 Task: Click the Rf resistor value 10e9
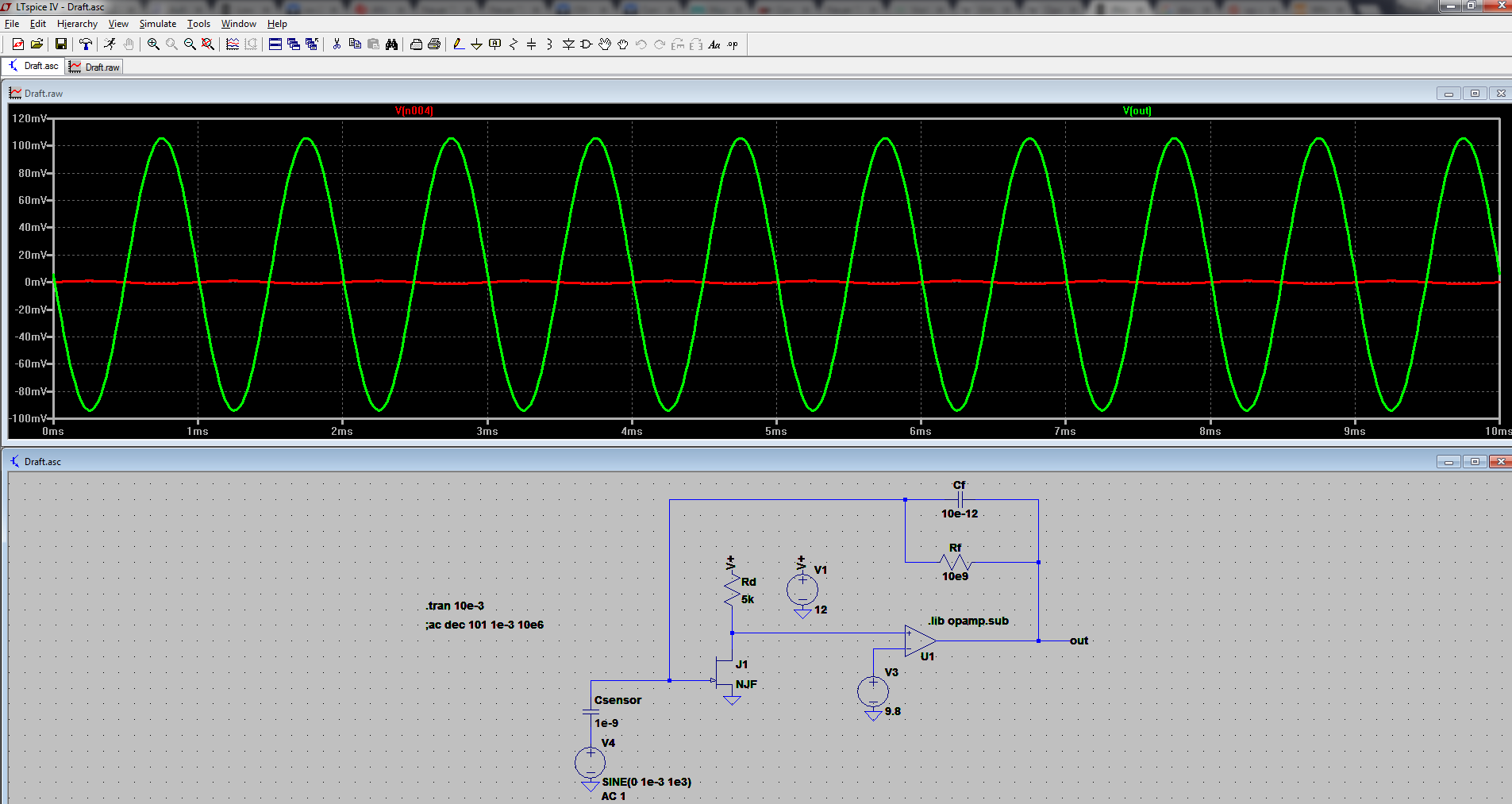(955, 576)
